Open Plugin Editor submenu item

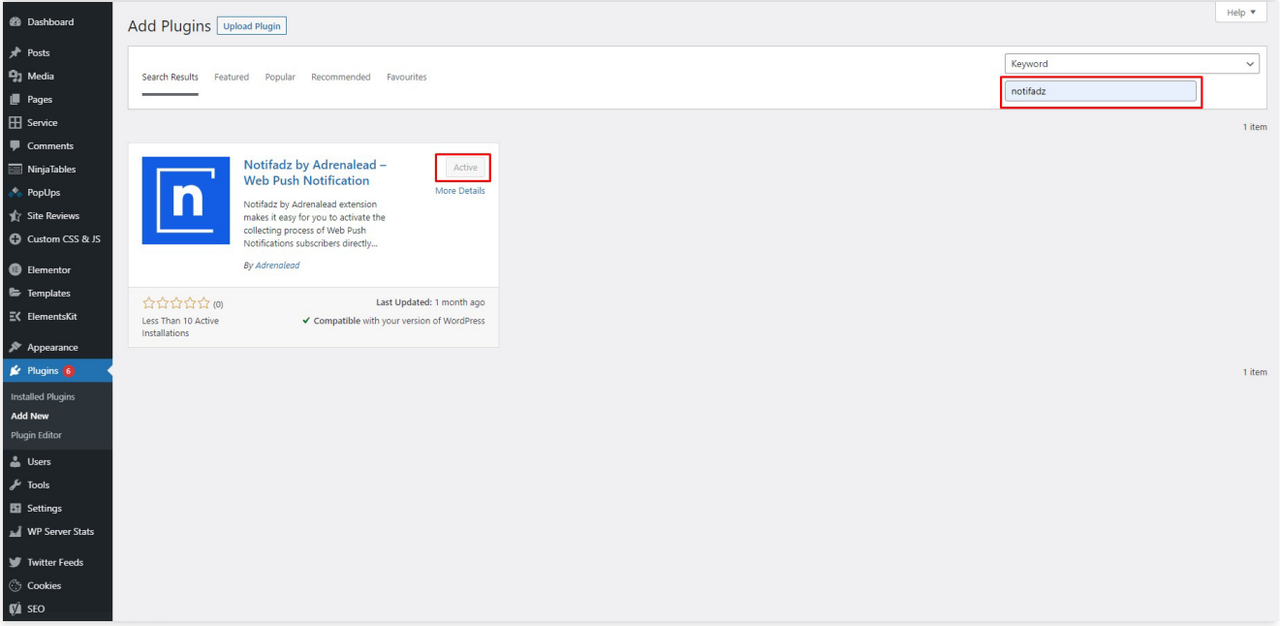[x=36, y=435]
